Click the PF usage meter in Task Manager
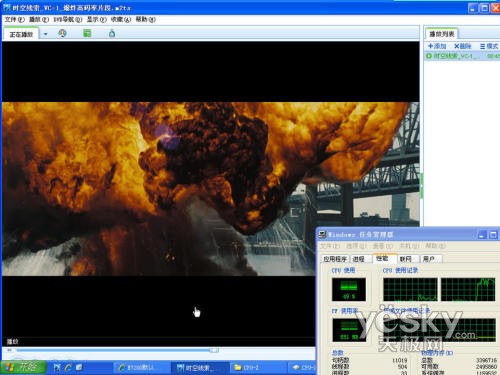This screenshot has width=500, height=375. click(x=349, y=330)
